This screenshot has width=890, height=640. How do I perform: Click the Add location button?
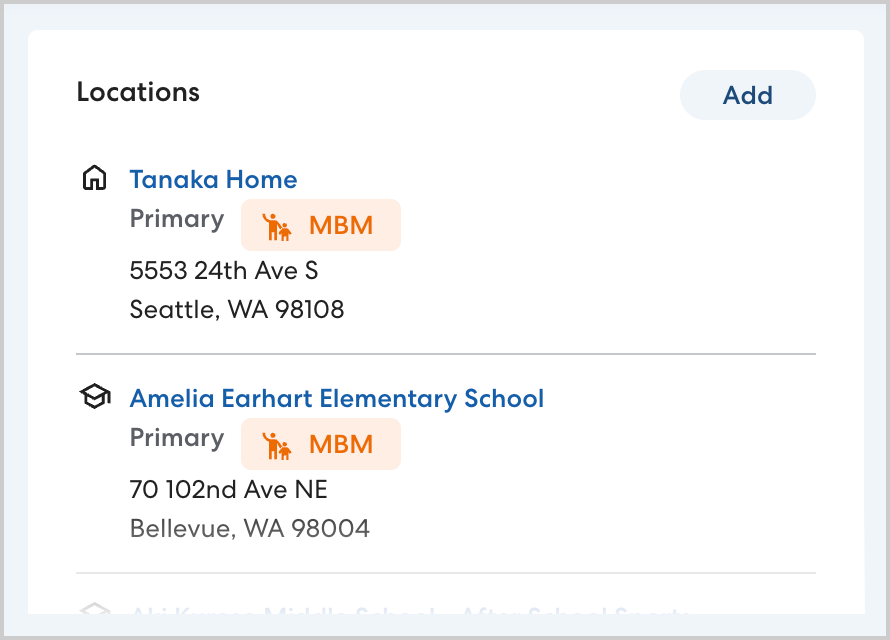click(x=747, y=95)
